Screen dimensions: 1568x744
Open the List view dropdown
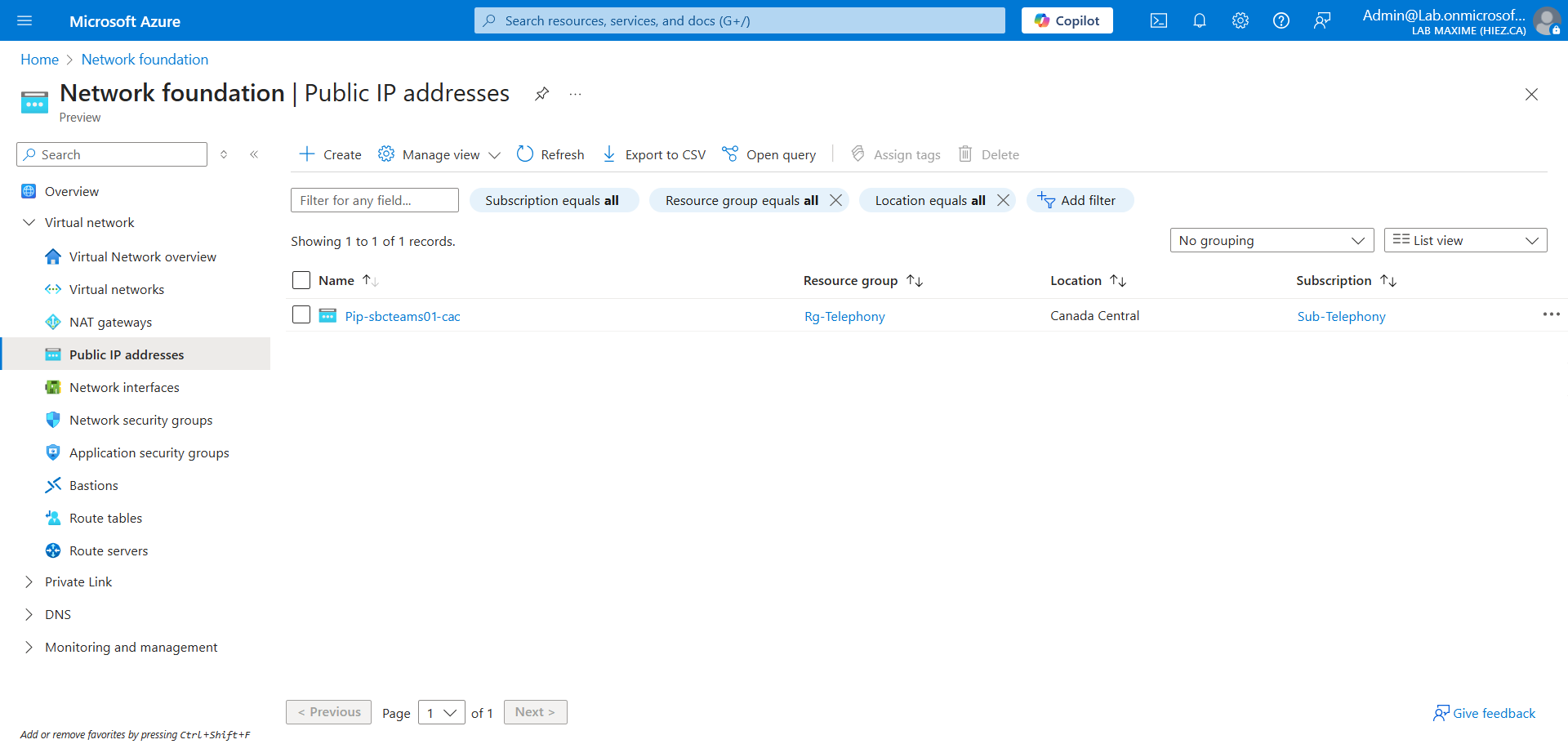(x=1464, y=240)
